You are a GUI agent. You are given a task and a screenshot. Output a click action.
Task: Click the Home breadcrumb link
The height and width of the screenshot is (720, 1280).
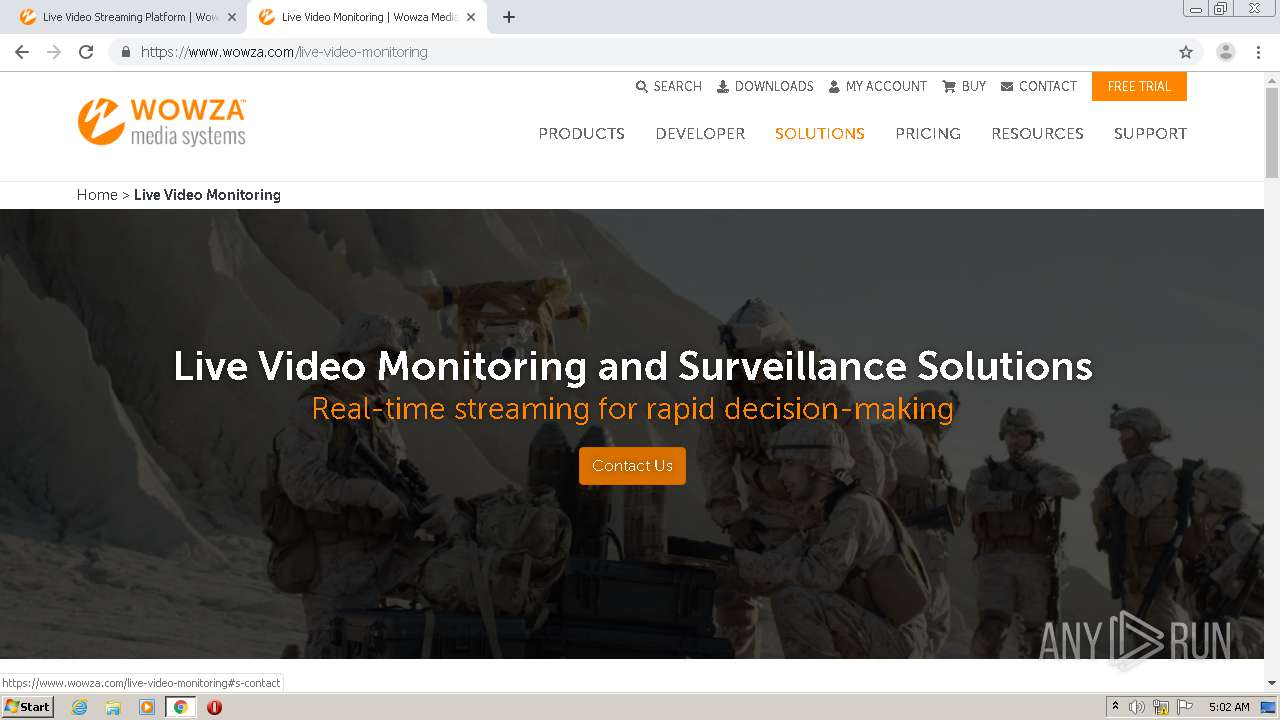(x=97, y=195)
